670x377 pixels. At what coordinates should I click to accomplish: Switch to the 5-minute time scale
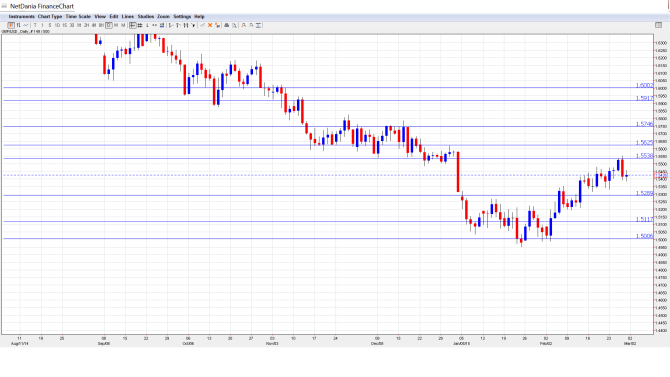click(x=50, y=25)
